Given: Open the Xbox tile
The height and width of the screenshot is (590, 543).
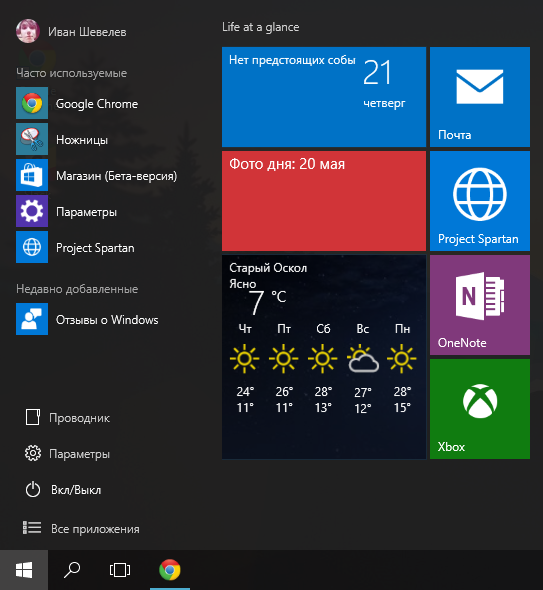Looking at the screenshot, I should (480, 409).
